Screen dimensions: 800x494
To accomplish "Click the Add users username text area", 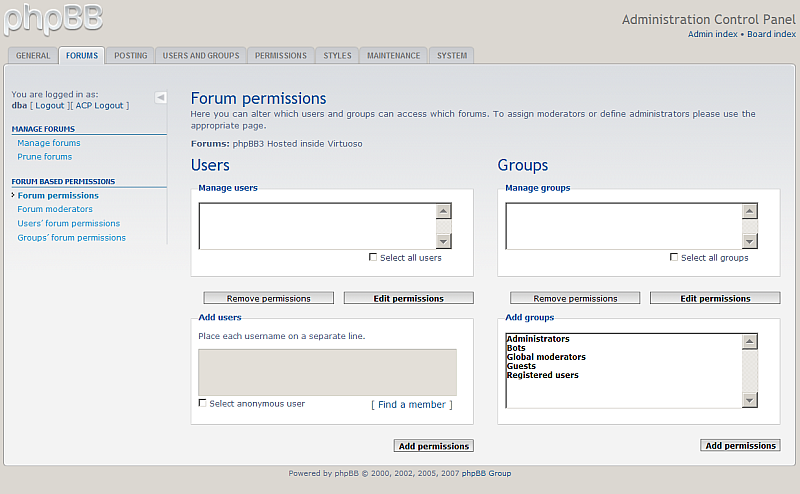I will coord(327,372).
